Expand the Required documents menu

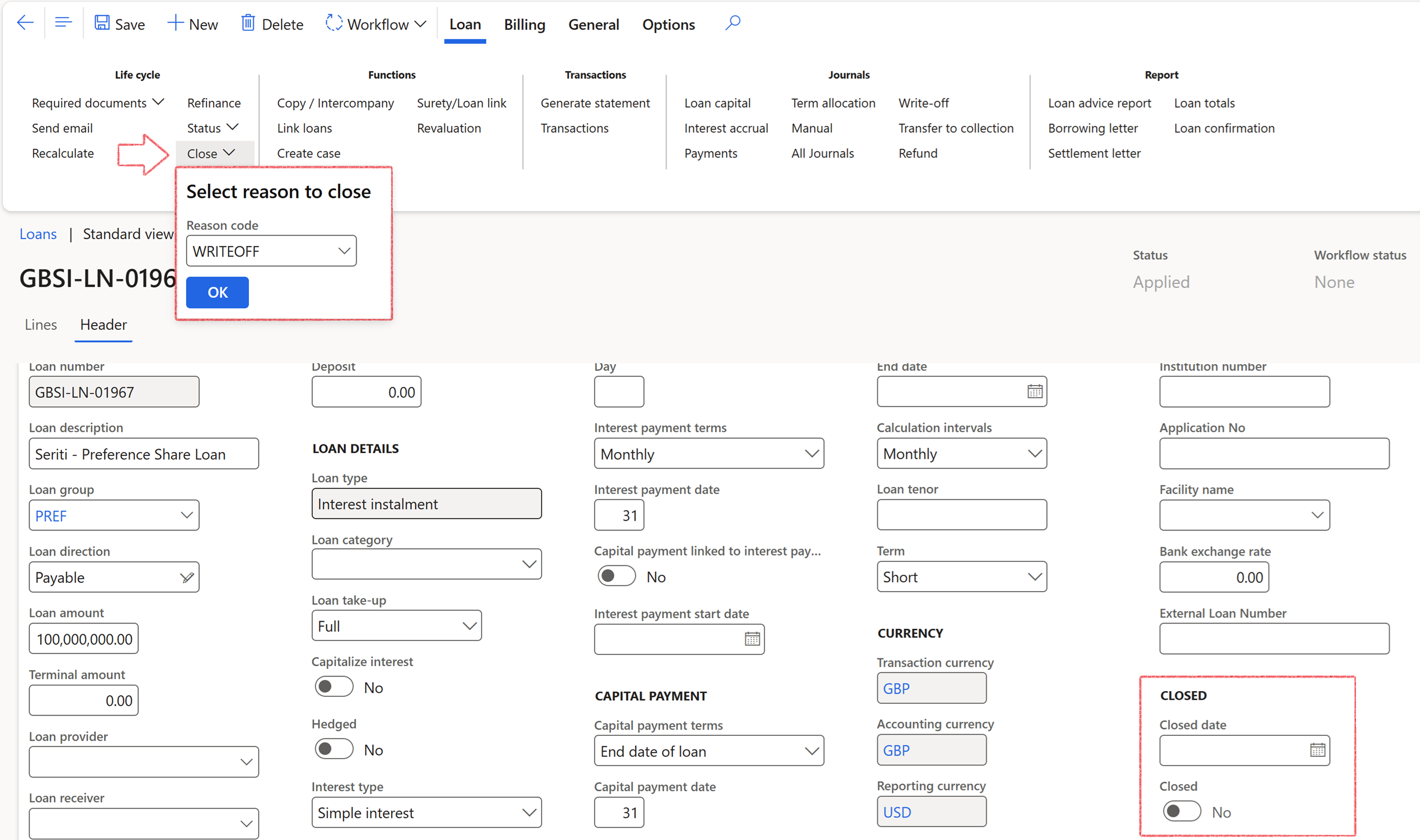click(98, 103)
